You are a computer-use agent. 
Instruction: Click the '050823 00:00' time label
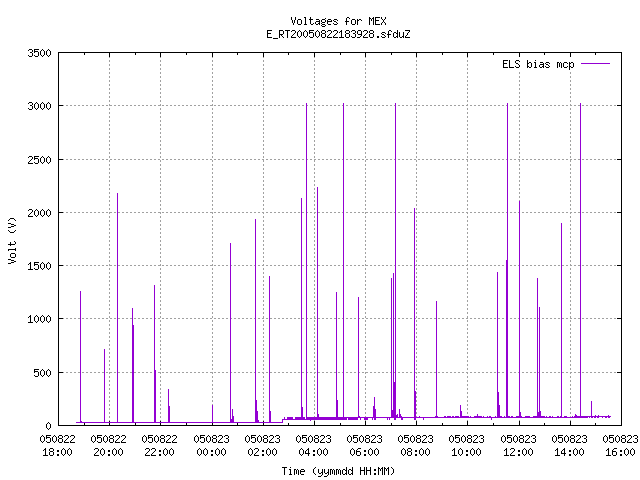click(211, 446)
